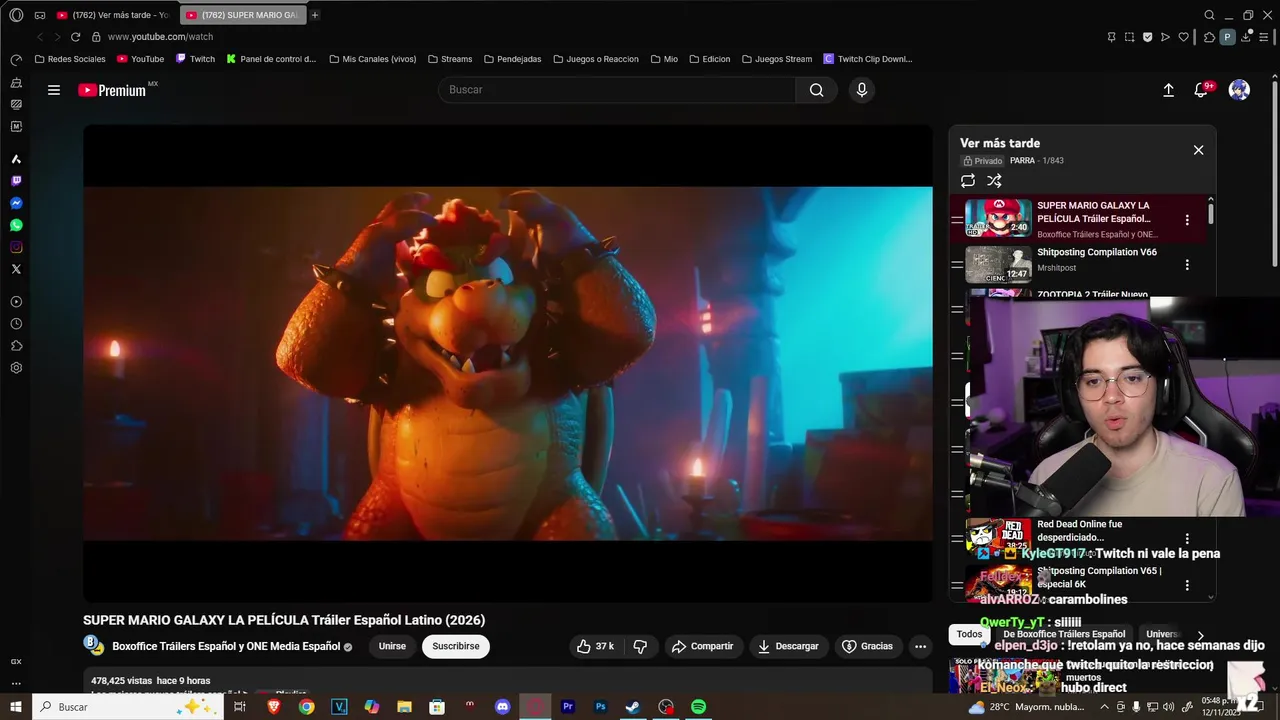Click the Unirse button
This screenshot has height=720, width=1280.
coord(392,646)
